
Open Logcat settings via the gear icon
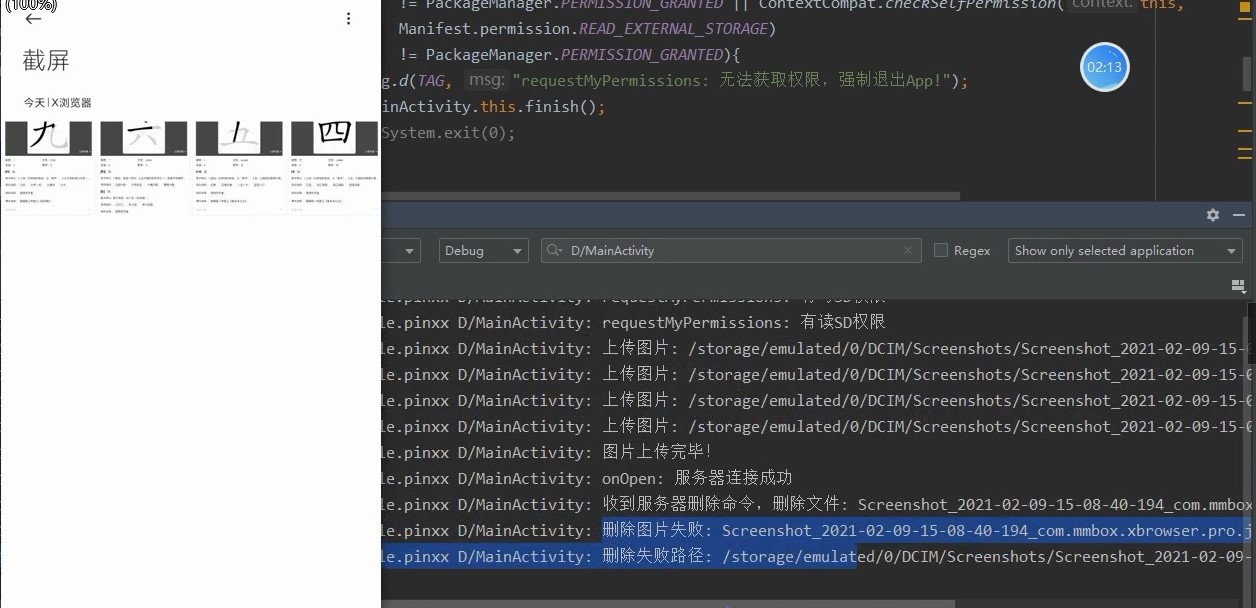point(1212,214)
